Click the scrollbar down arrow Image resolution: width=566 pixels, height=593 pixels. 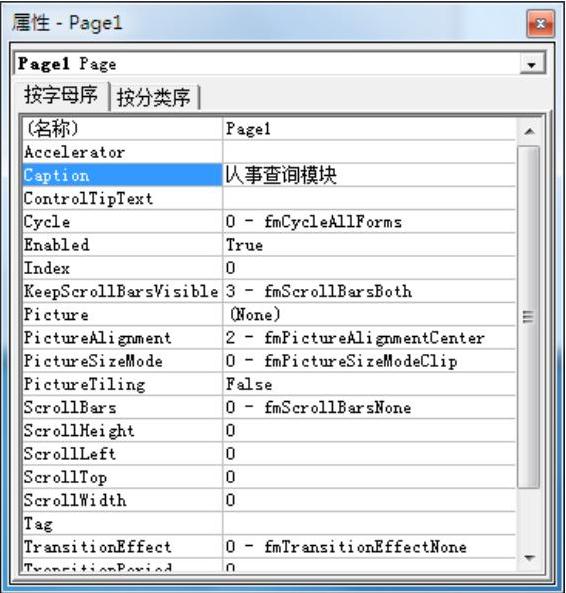[x=529, y=557]
